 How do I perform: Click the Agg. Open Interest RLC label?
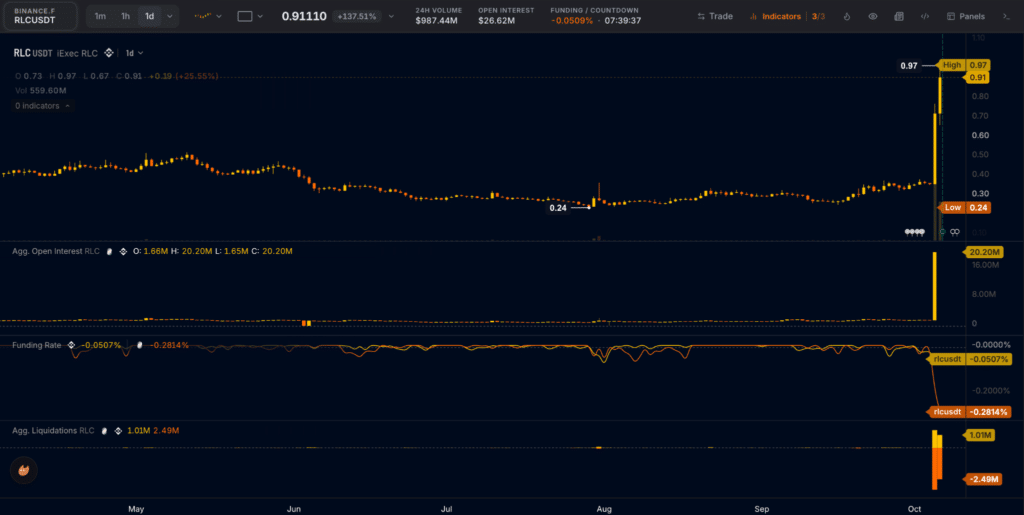click(56, 251)
